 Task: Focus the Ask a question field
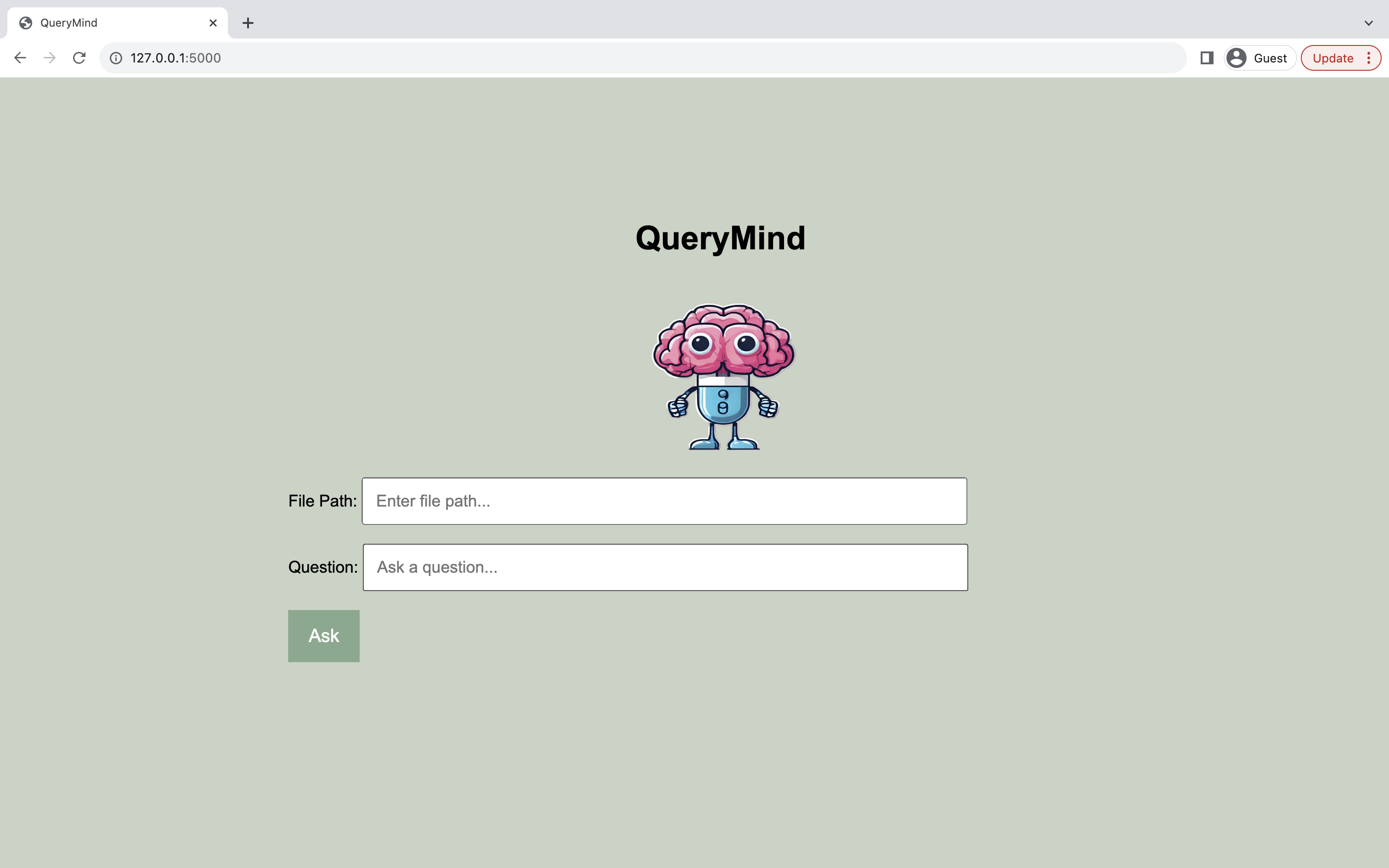point(665,567)
